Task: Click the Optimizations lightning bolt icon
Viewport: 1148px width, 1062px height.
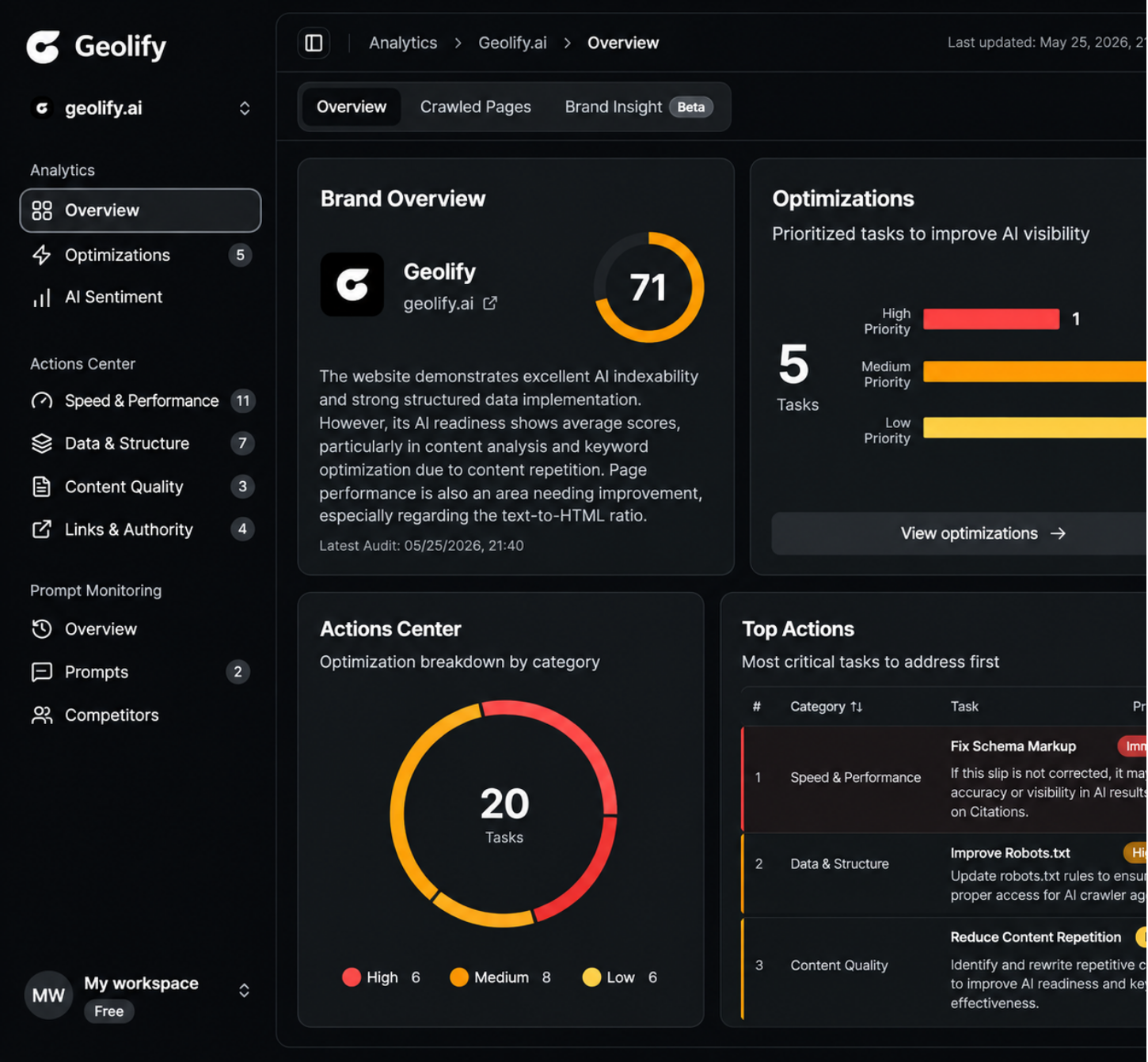Action: click(42, 255)
